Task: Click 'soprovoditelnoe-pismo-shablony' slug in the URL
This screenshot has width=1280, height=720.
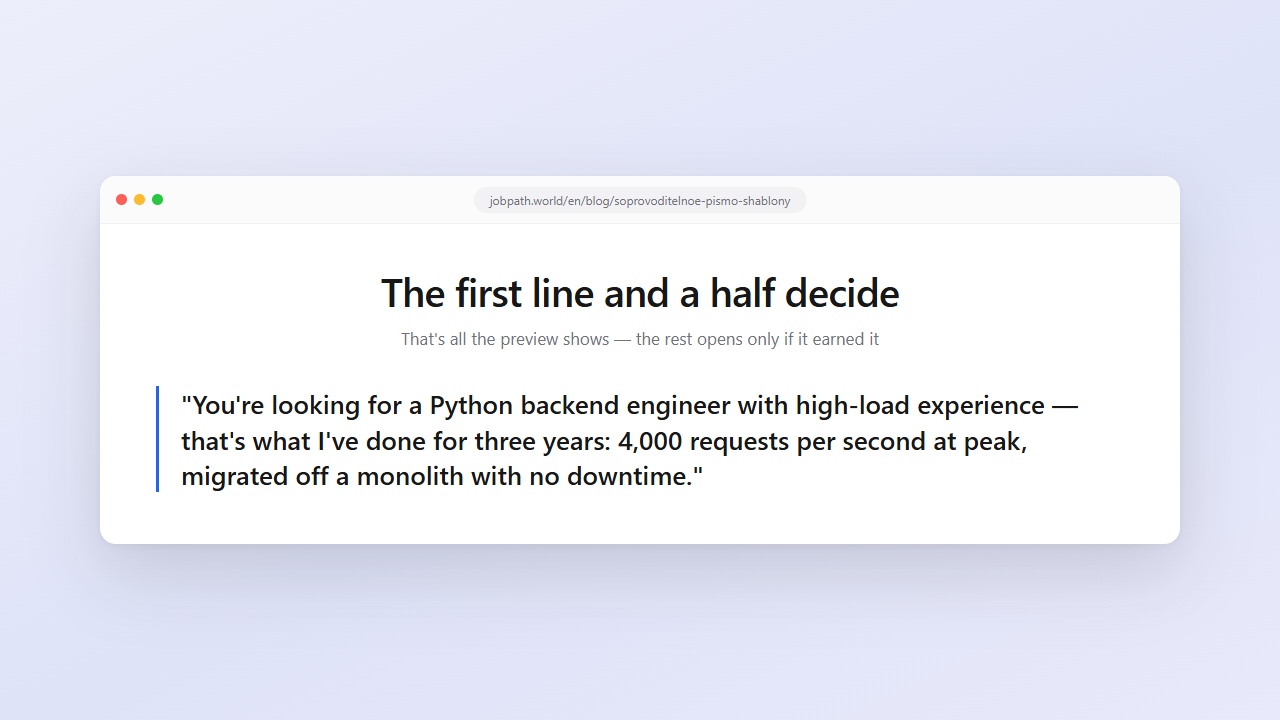Action: click(702, 201)
